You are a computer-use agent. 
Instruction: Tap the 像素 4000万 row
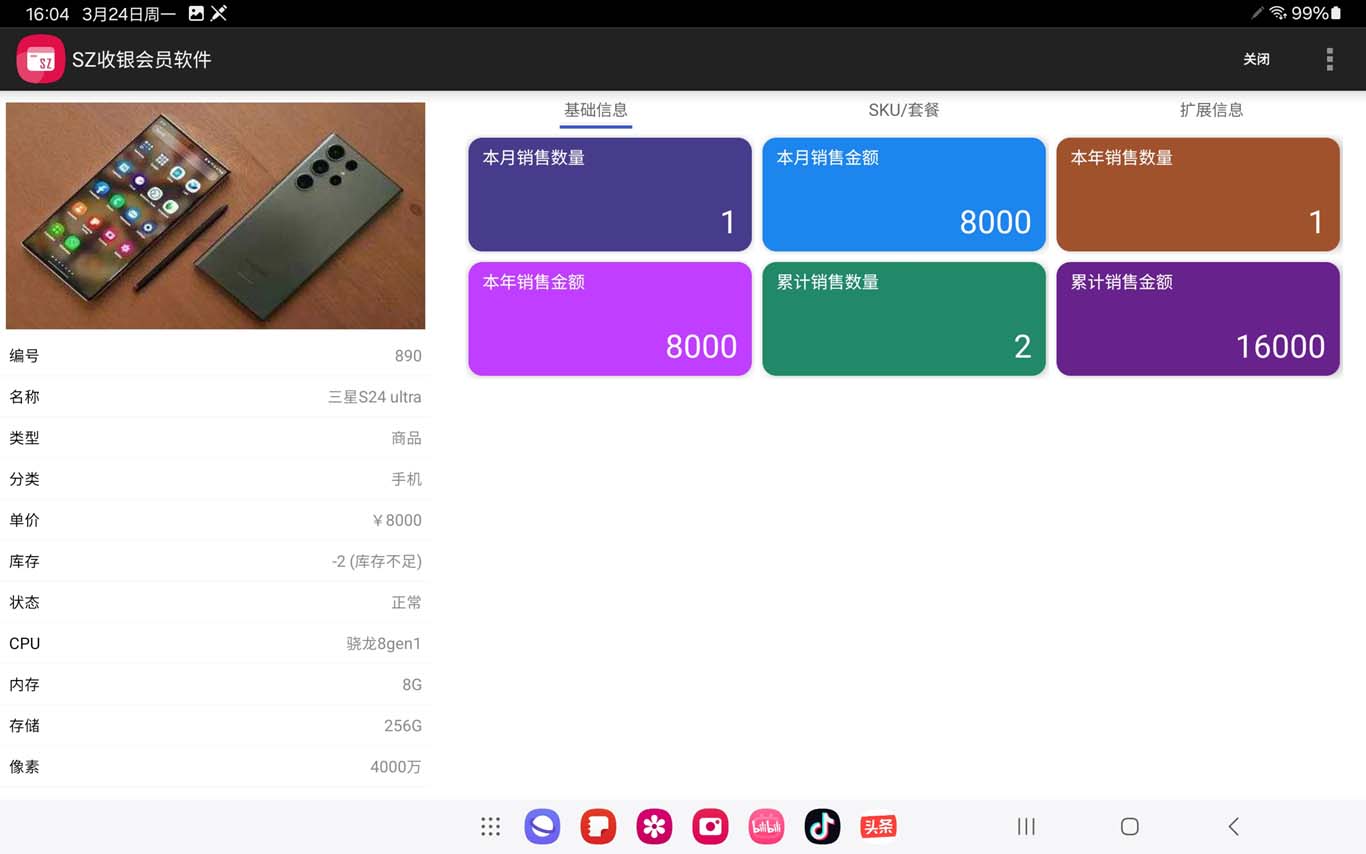[215, 766]
